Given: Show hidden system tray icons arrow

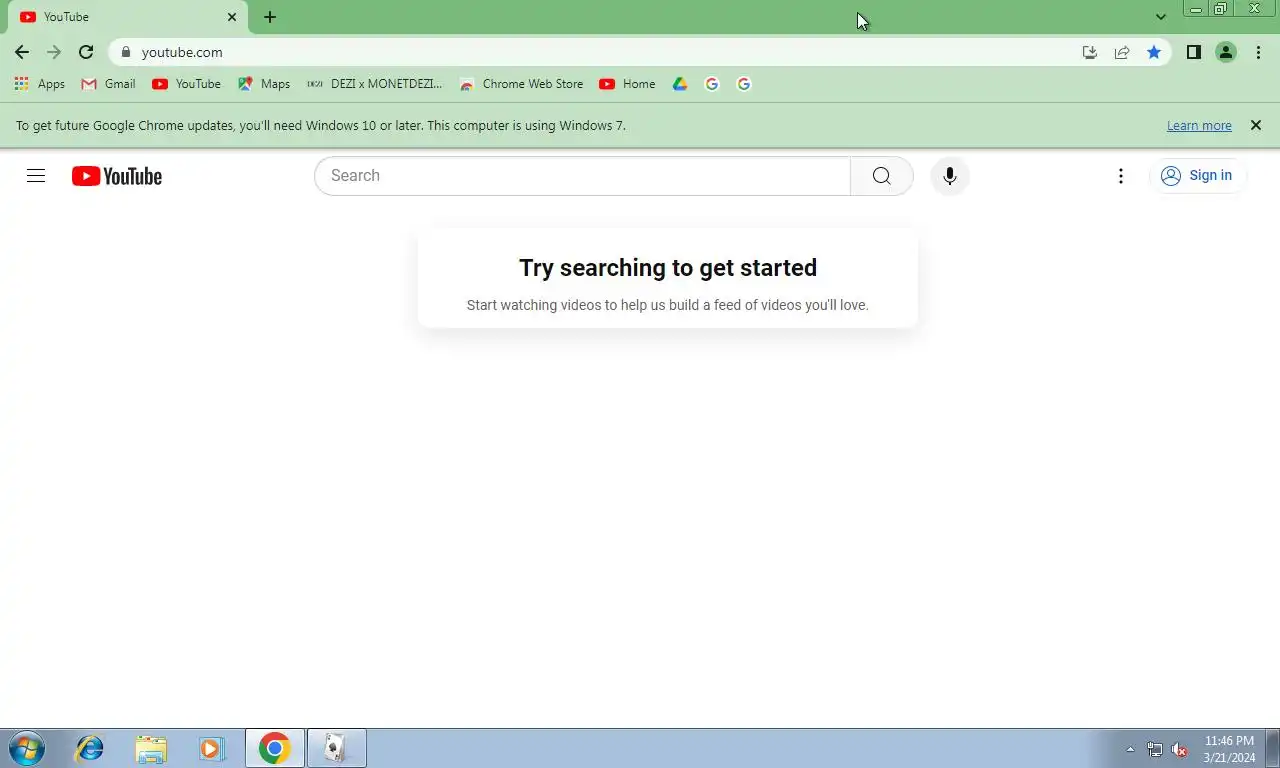Looking at the screenshot, I should click(x=1130, y=749).
